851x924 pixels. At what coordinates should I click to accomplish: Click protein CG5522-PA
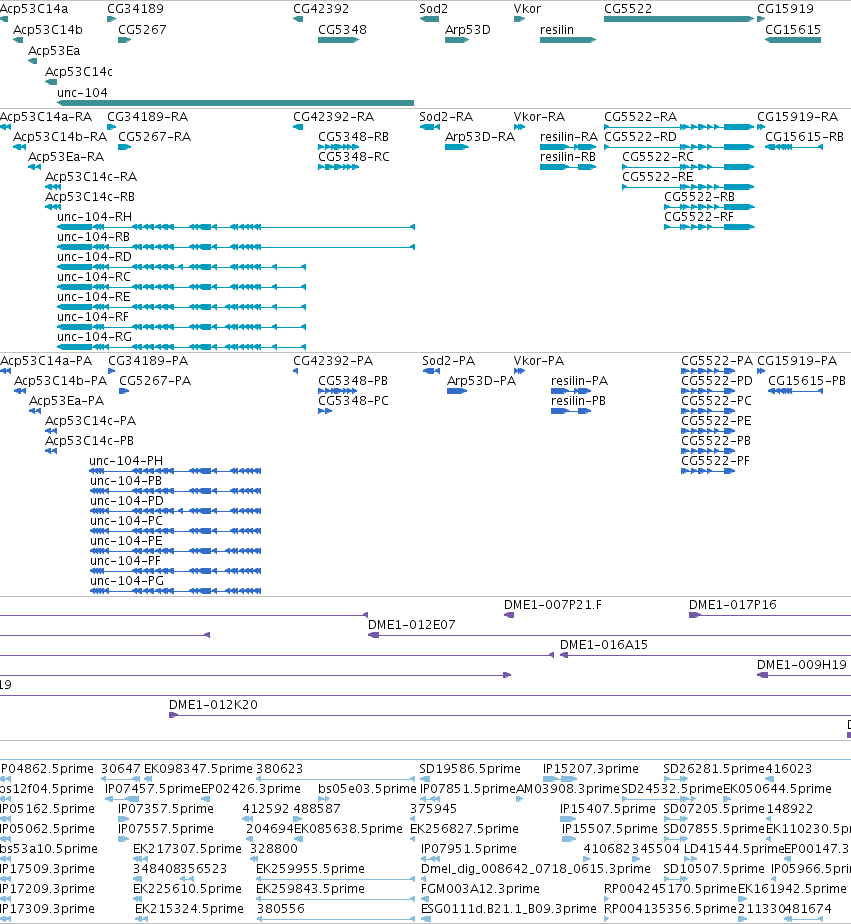(x=708, y=371)
